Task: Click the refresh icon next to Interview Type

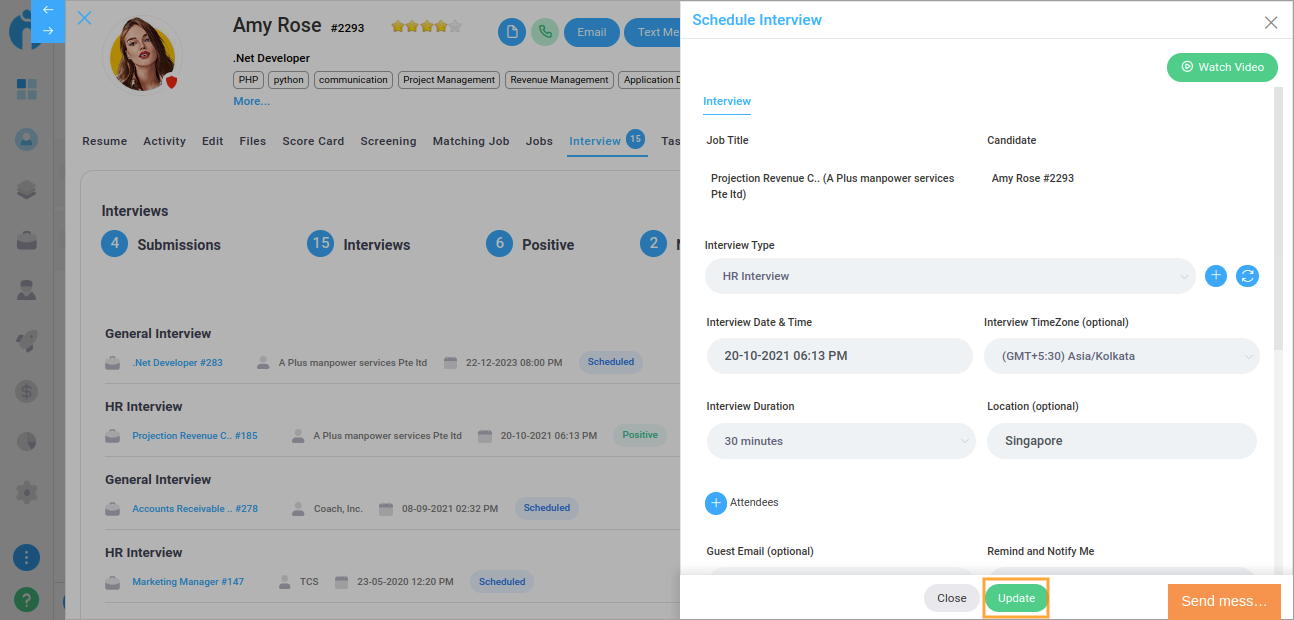Action: tap(1247, 276)
